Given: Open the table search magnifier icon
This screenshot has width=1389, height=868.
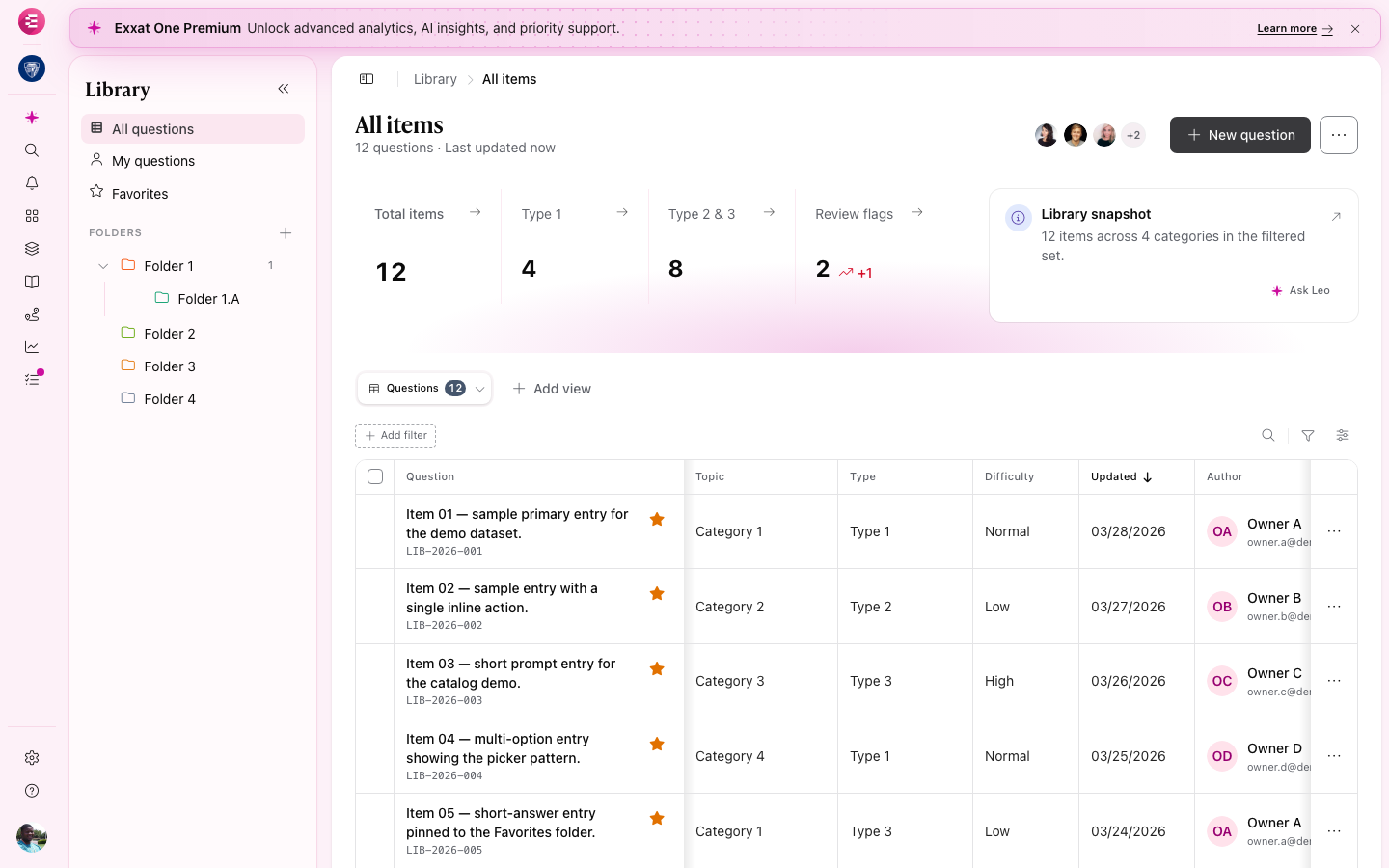Looking at the screenshot, I should [x=1268, y=436].
